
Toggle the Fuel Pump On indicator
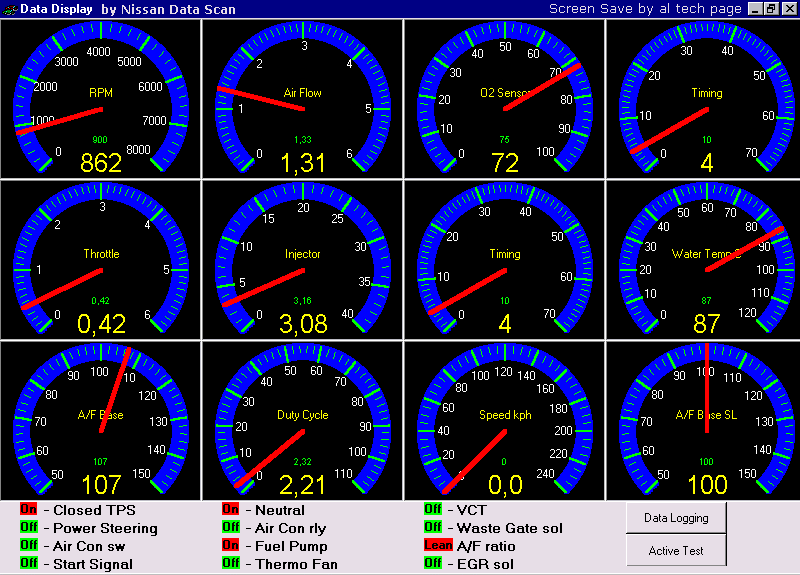[x=231, y=546]
